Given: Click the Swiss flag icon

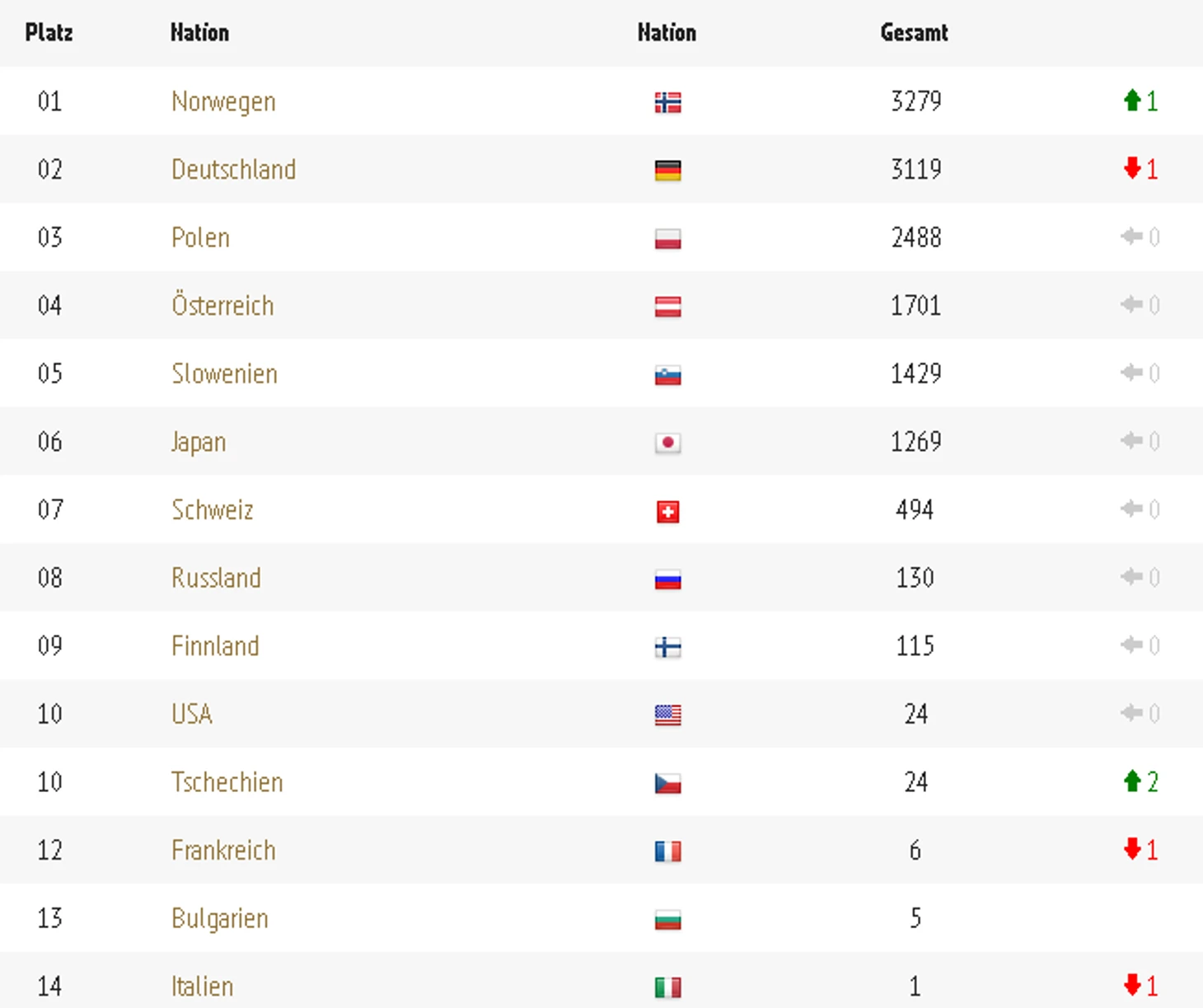Looking at the screenshot, I should (667, 512).
